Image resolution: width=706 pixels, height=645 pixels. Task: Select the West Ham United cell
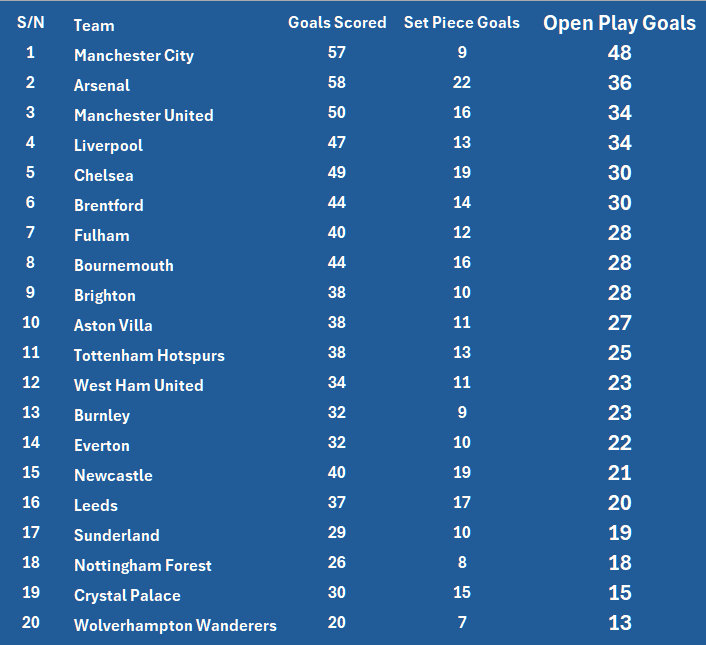coord(138,385)
